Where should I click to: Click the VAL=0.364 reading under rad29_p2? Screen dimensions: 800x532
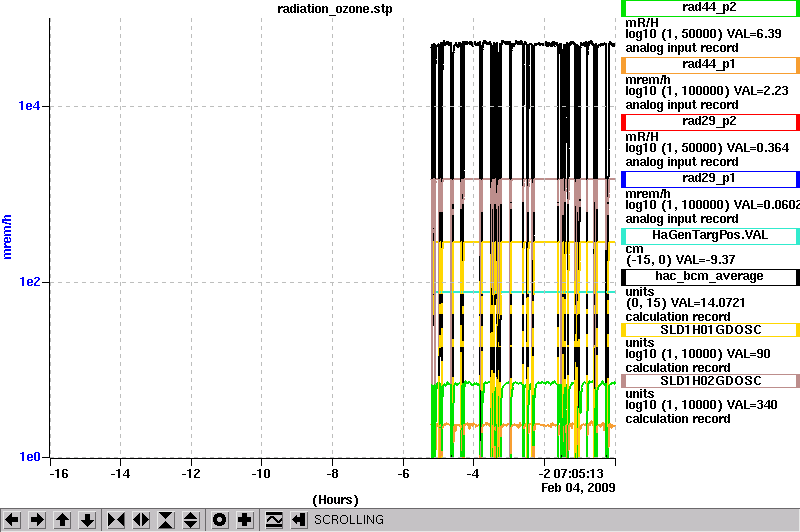click(758, 148)
